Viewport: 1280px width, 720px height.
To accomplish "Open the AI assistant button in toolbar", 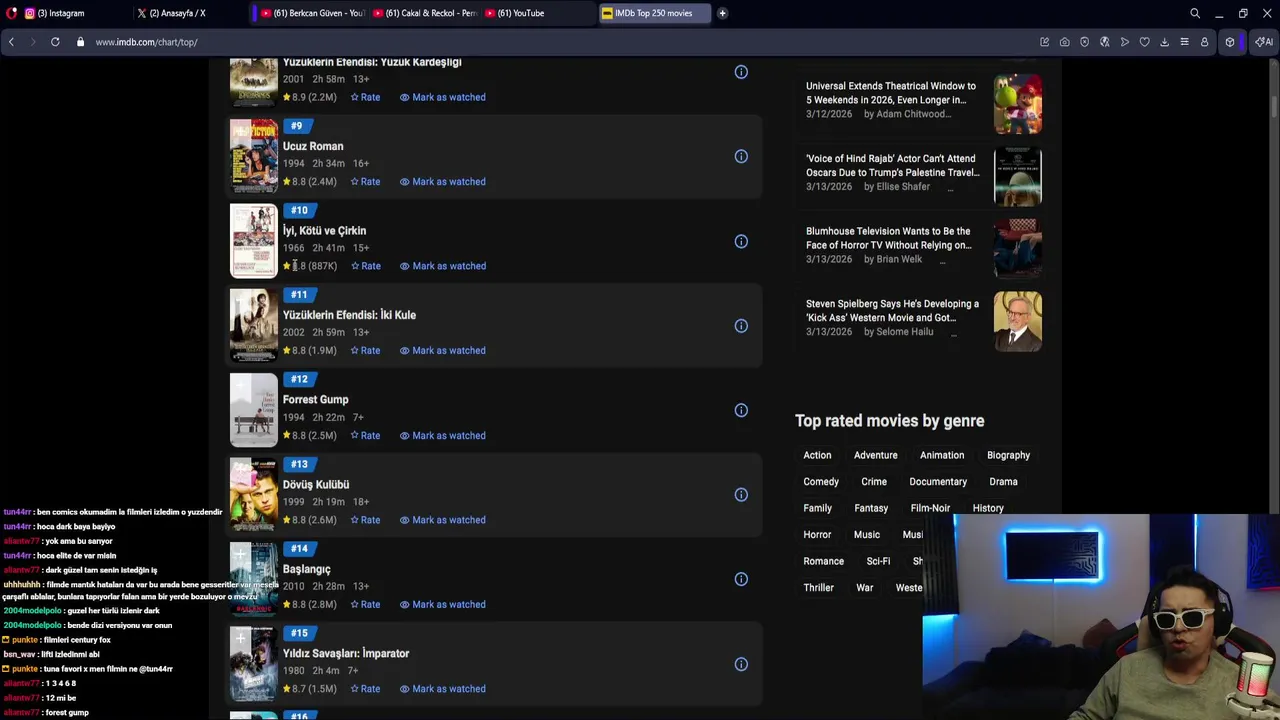I will coord(1264,42).
